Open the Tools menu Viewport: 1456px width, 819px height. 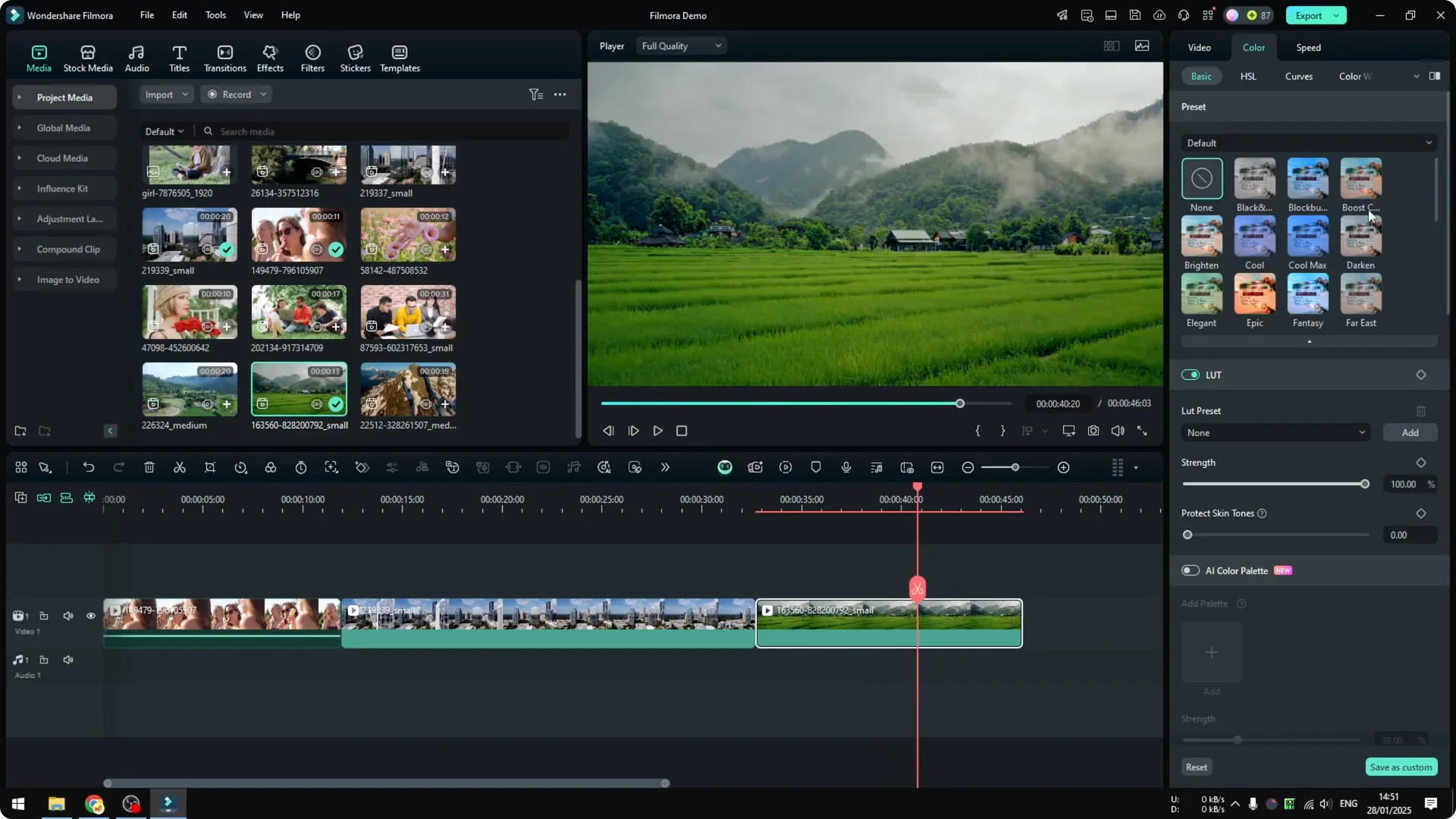pos(215,15)
